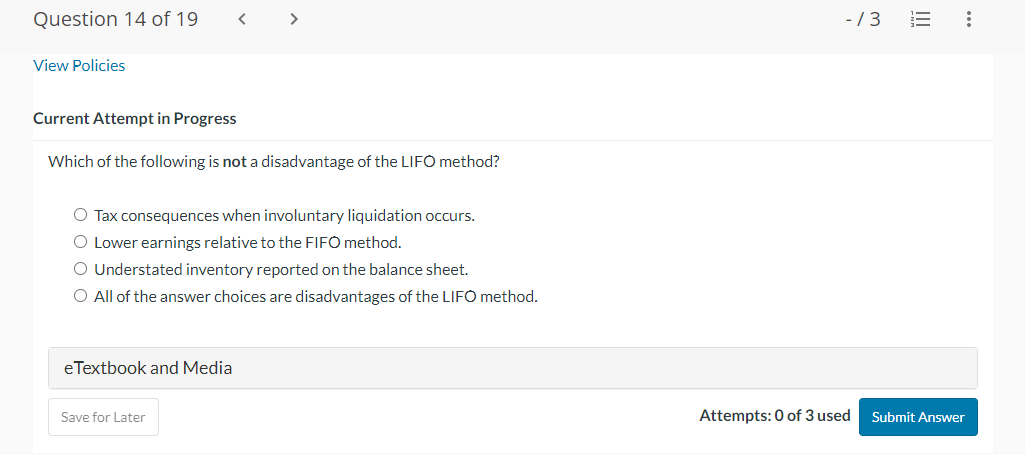Screen dimensions: 1025x455
Task: Open the three-dot more options menu
Action: 969,19
